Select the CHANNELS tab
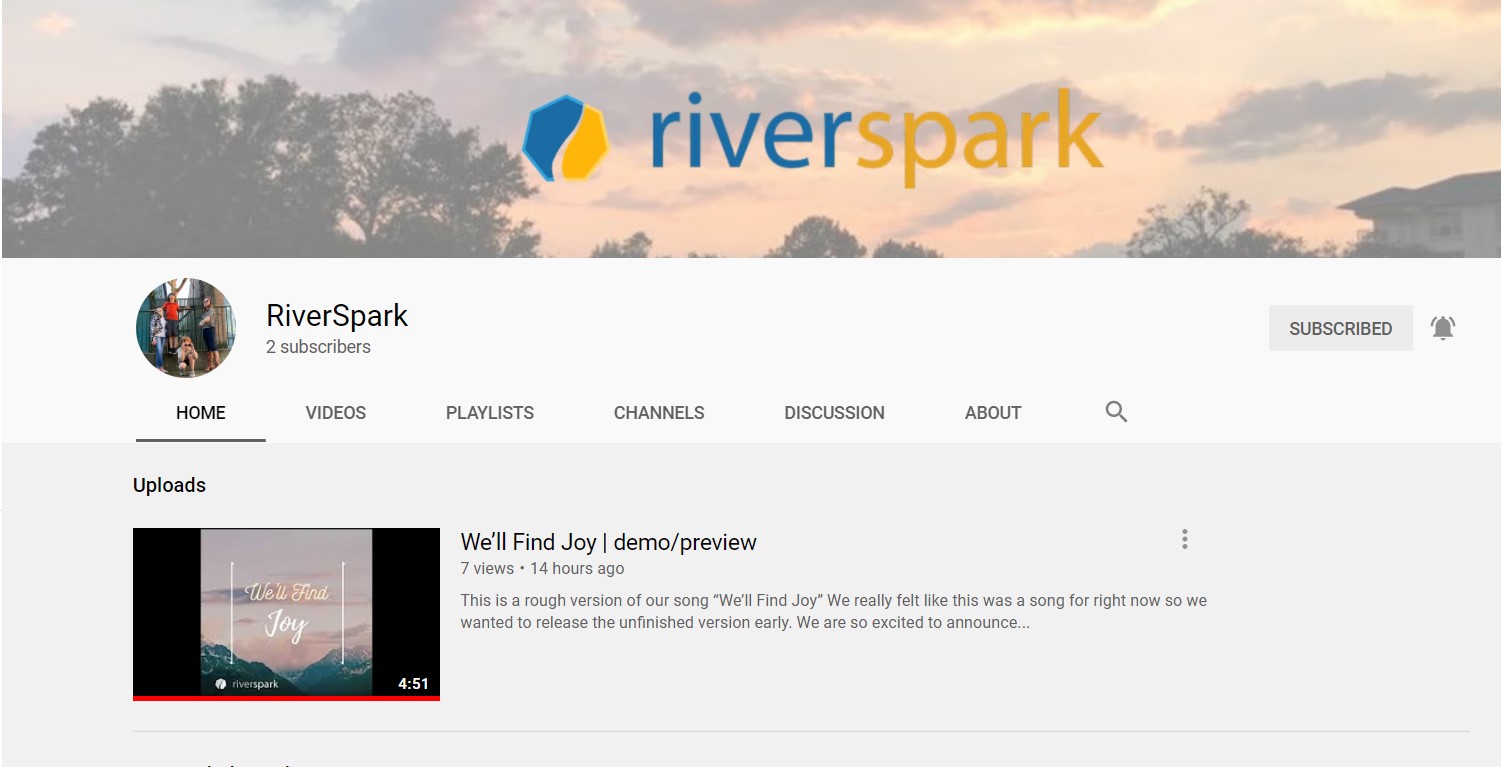Image resolution: width=1501 pixels, height=767 pixels. click(x=659, y=413)
